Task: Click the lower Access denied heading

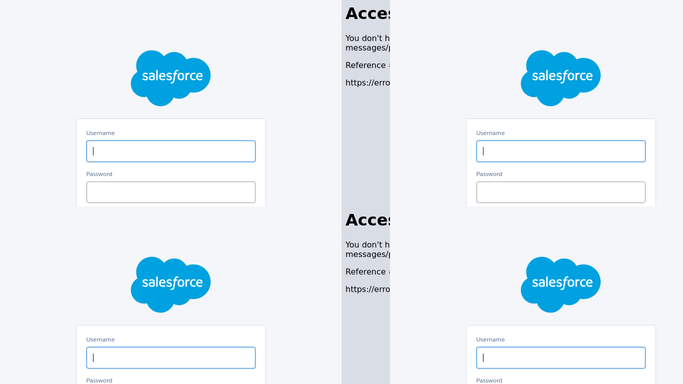Action: pos(367,220)
